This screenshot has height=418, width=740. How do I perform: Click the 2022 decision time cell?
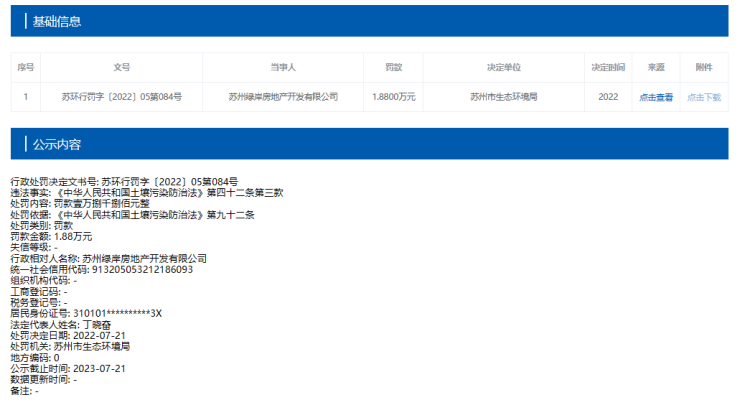(608, 97)
